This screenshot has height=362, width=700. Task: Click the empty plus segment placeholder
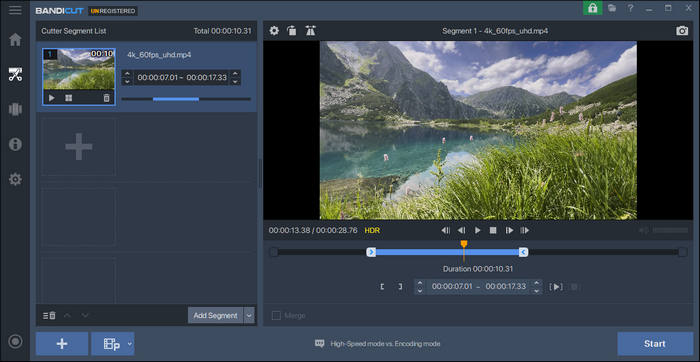click(79, 146)
